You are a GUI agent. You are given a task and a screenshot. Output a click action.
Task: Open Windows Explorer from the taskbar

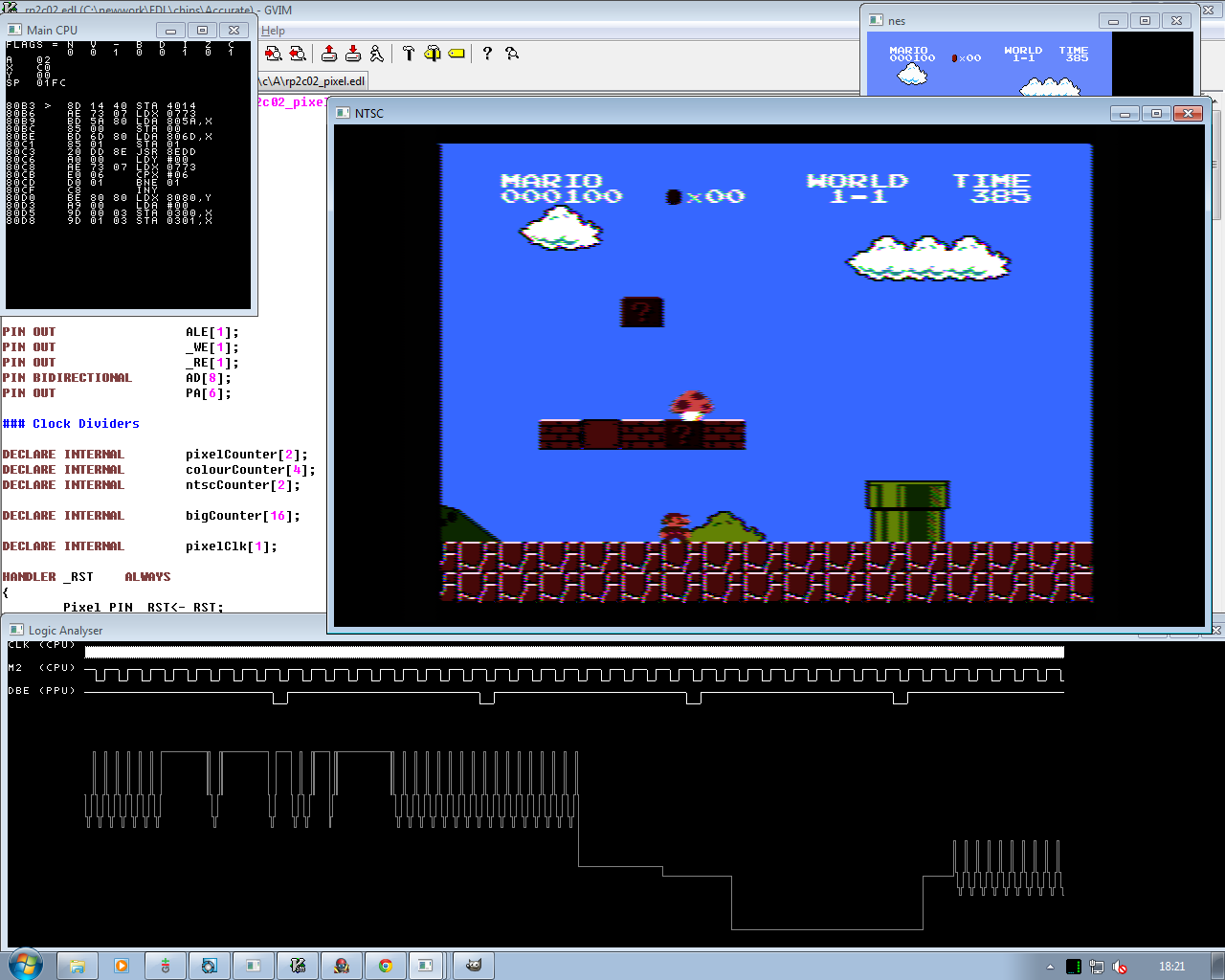[78, 966]
